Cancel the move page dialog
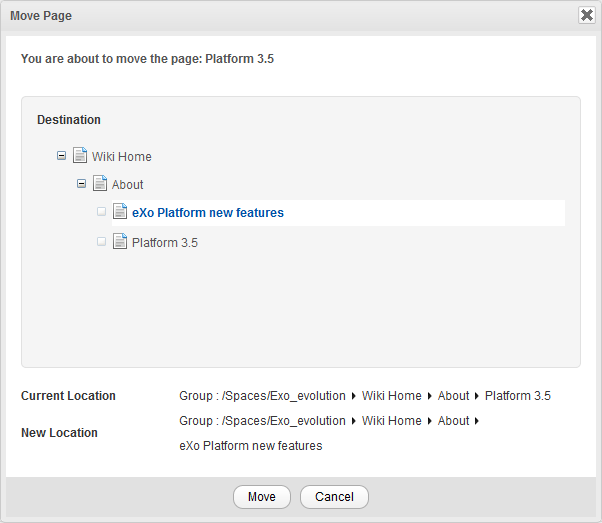The width and height of the screenshot is (602, 523). (x=334, y=497)
